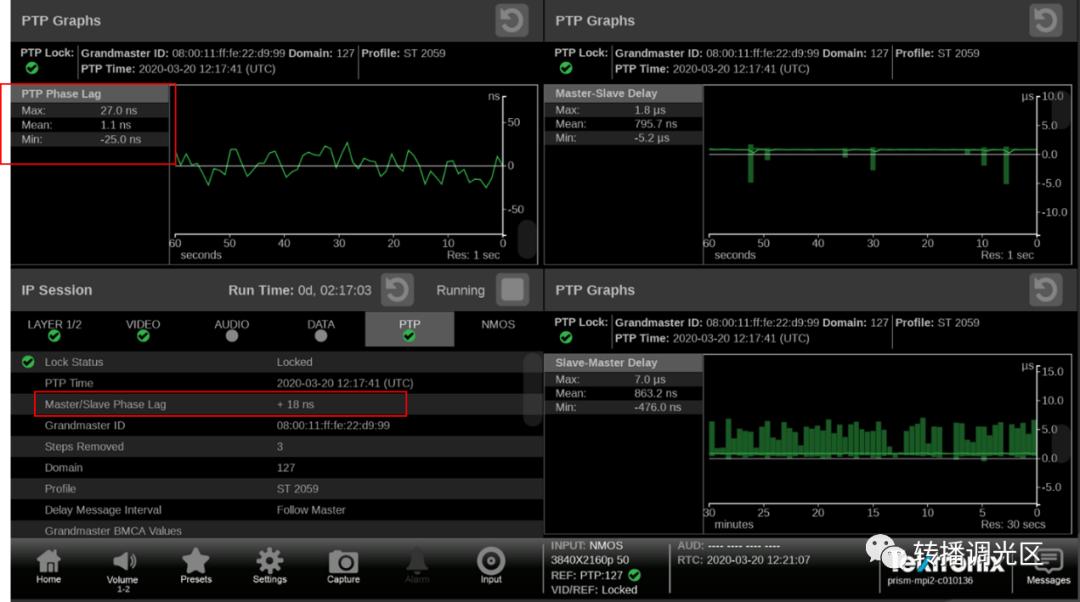The height and width of the screenshot is (602, 1080).
Task: Click the Volume 1-2 speaker icon
Action: [x=123, y=566]
